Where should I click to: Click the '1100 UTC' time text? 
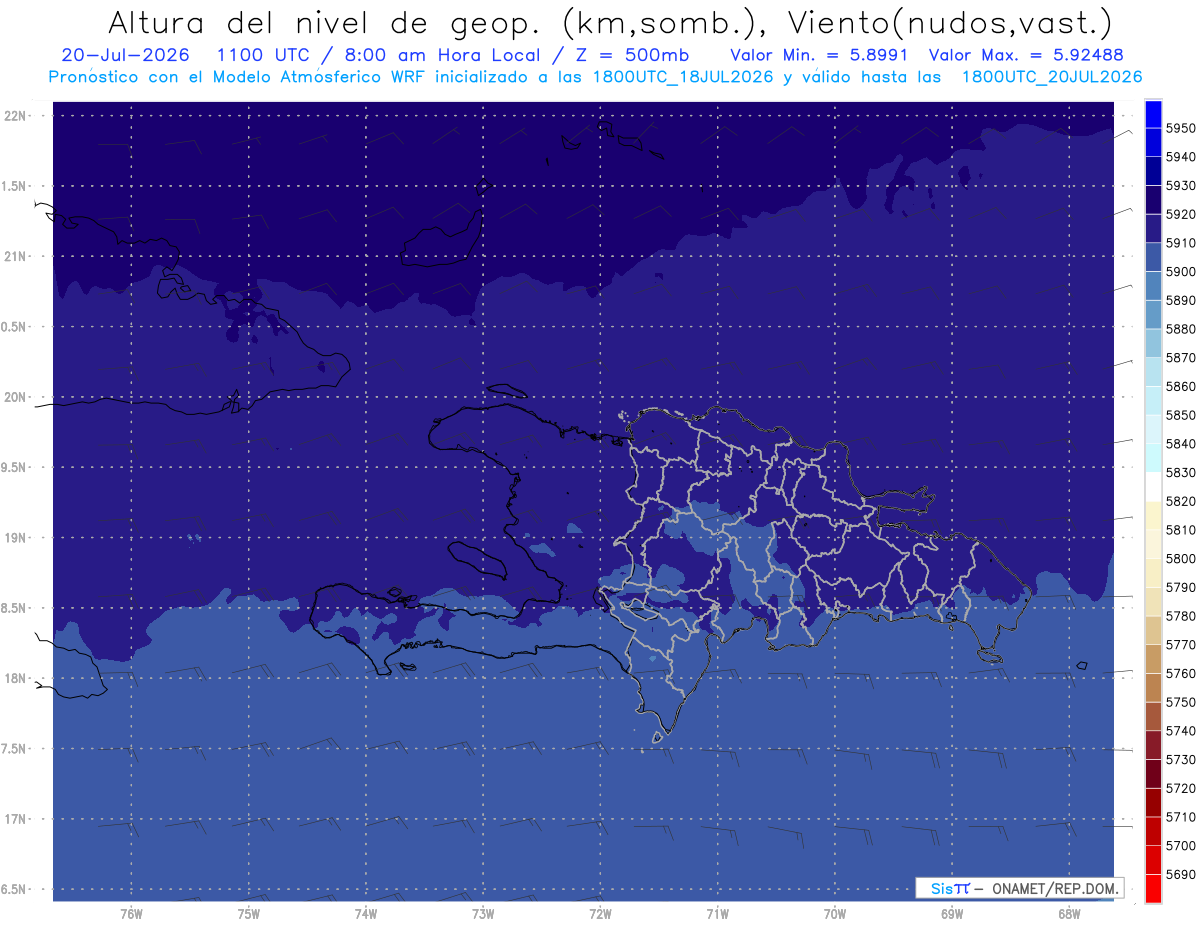pos(268,55)
